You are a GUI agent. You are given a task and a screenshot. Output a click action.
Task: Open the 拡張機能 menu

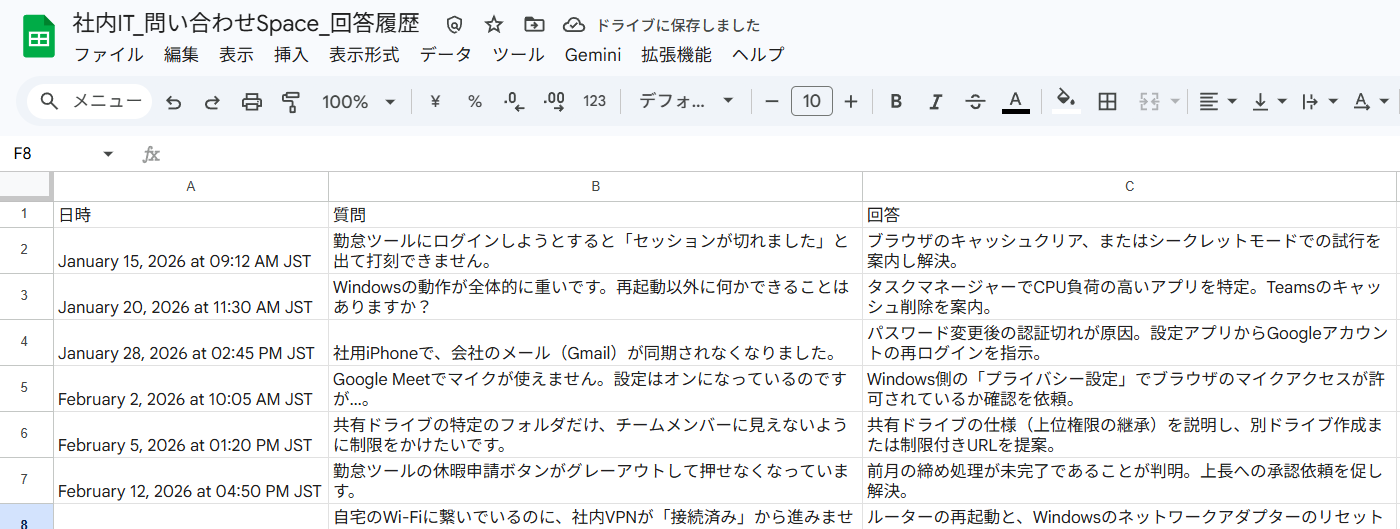click(676, 55)
